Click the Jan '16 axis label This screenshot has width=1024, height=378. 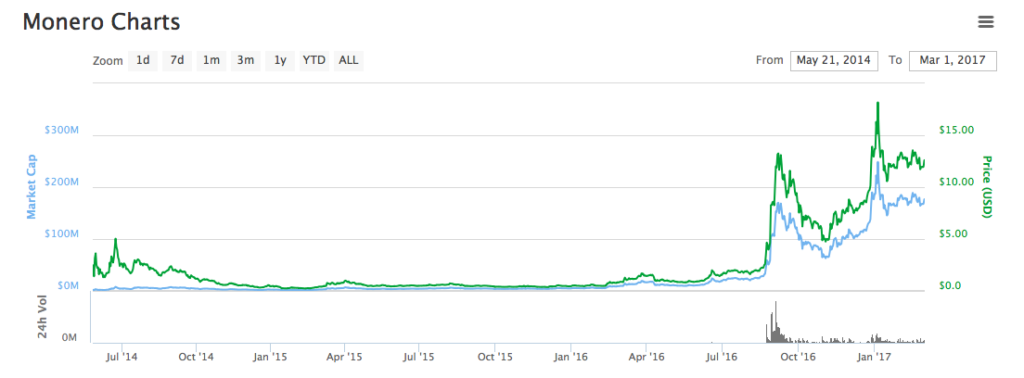point(570,357)
